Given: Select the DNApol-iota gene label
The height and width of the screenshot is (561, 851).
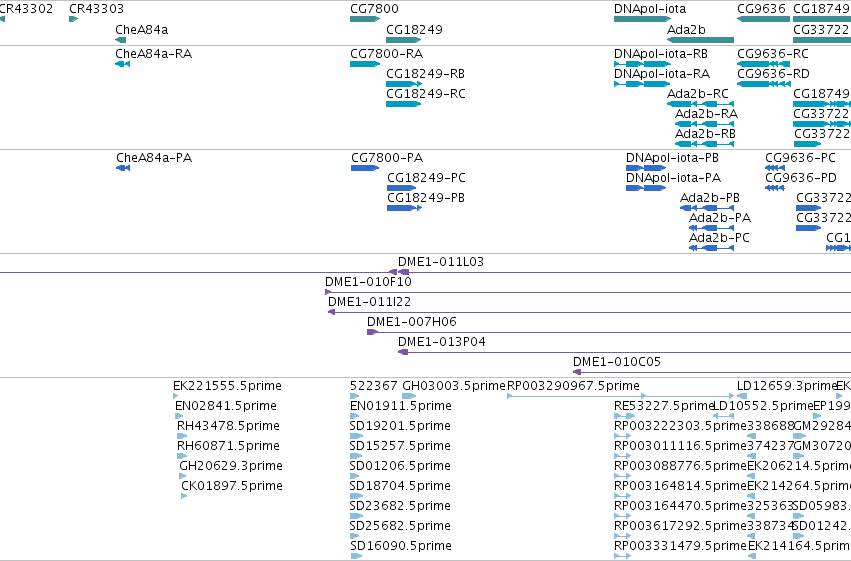Looking at the screenshot, I should 650,9.
